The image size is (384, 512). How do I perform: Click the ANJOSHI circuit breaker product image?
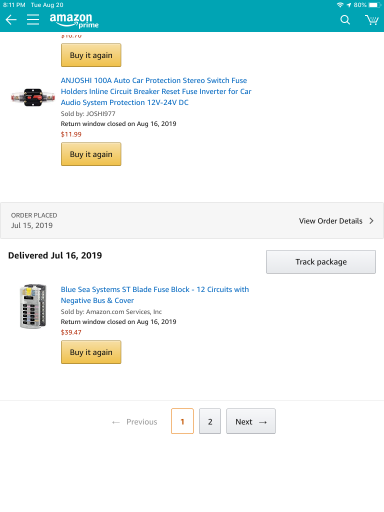click(x=33, y=97)
